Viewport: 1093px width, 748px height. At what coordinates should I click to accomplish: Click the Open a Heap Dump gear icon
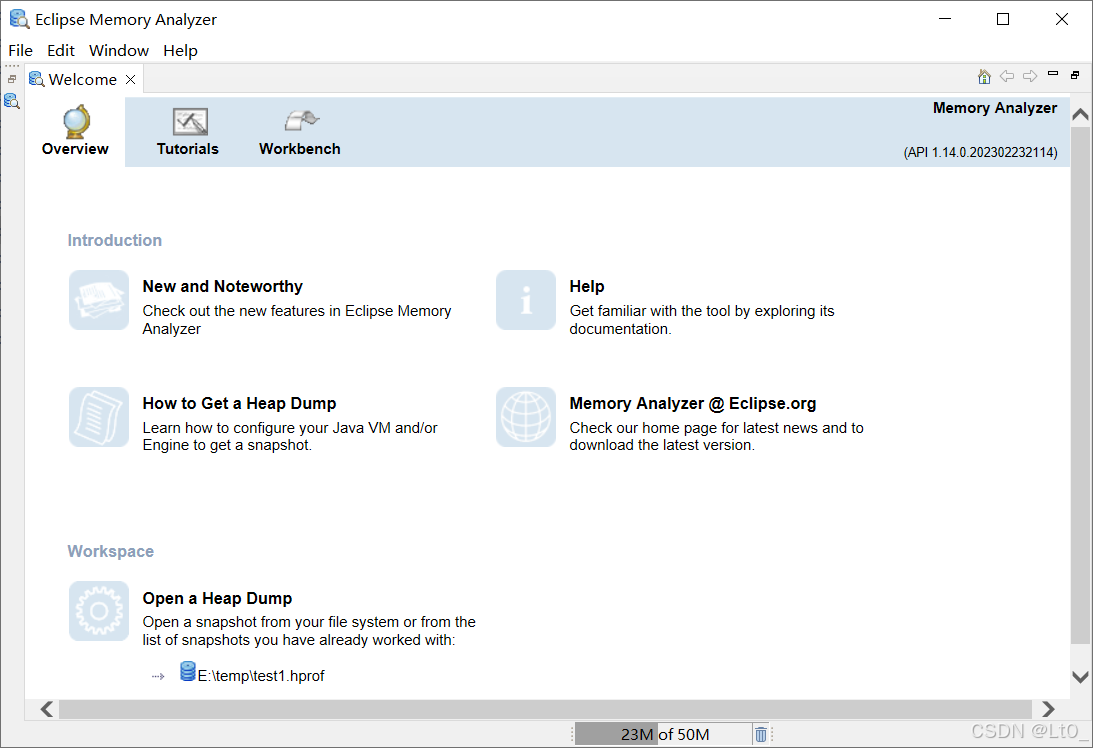(x=99, y=611)
